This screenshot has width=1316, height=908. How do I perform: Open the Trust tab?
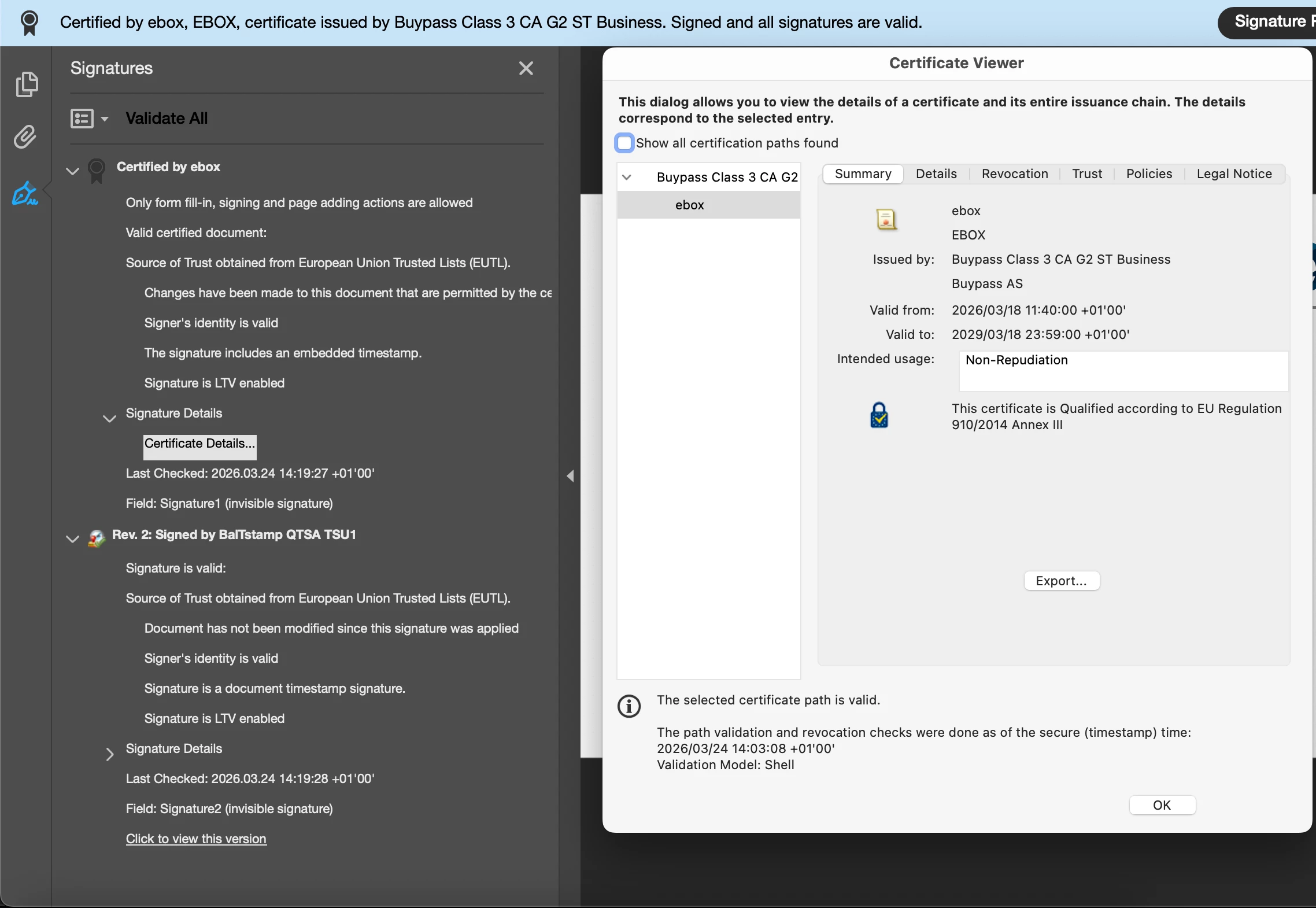1086,174
